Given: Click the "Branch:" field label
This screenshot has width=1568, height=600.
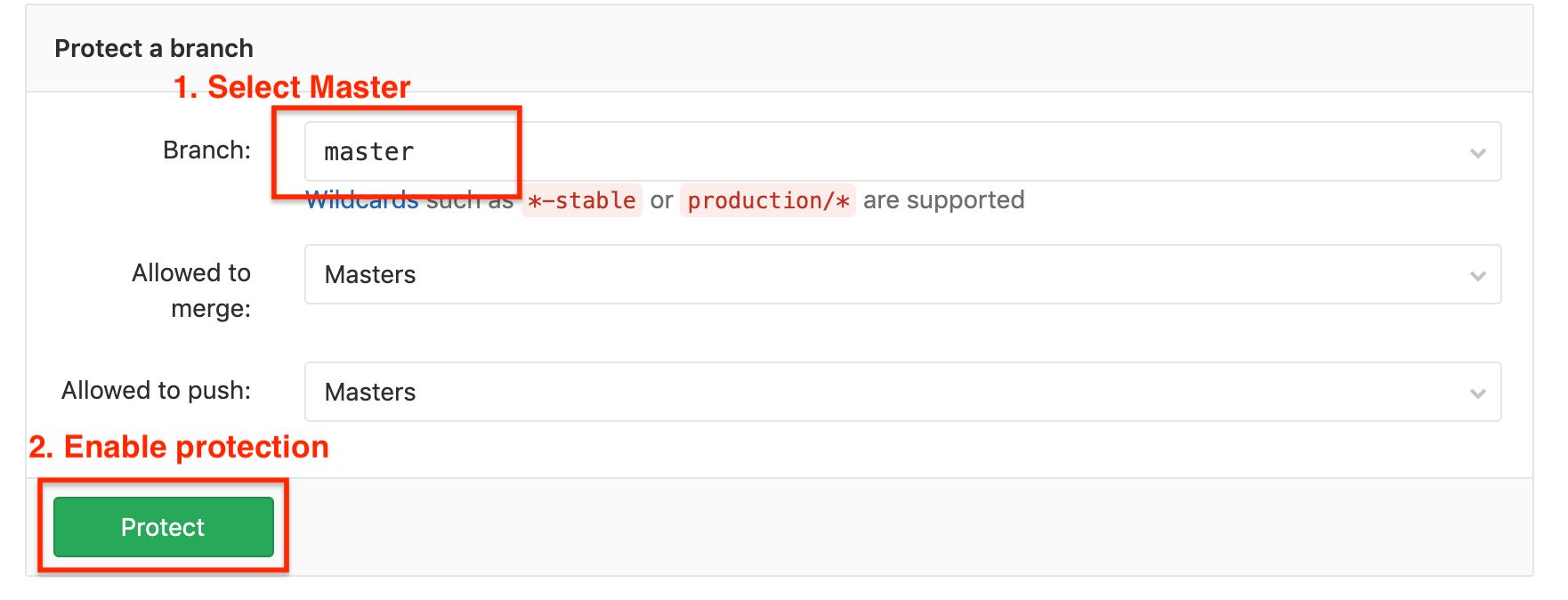Looking at the screenshot, I should [206, 150].
